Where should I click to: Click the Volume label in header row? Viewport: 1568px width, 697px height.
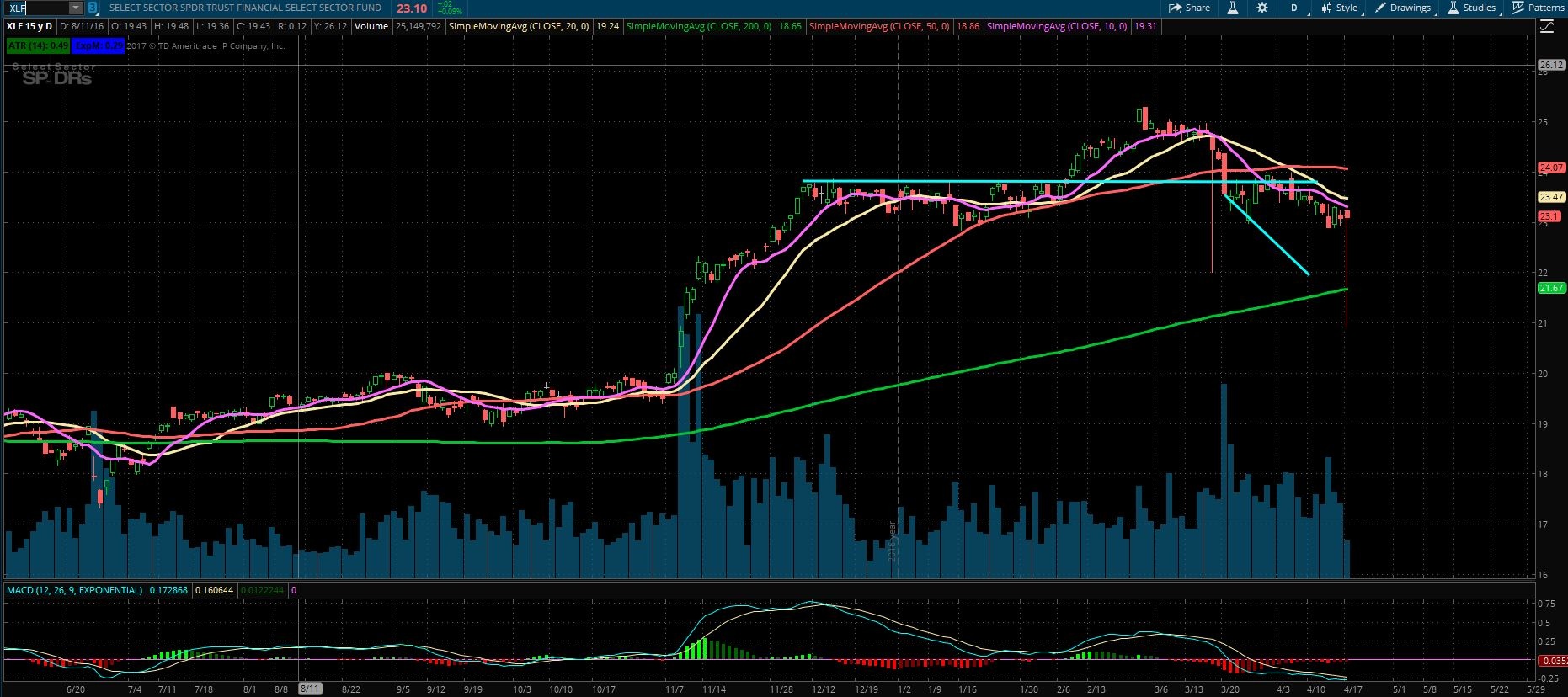coord(371,26)
